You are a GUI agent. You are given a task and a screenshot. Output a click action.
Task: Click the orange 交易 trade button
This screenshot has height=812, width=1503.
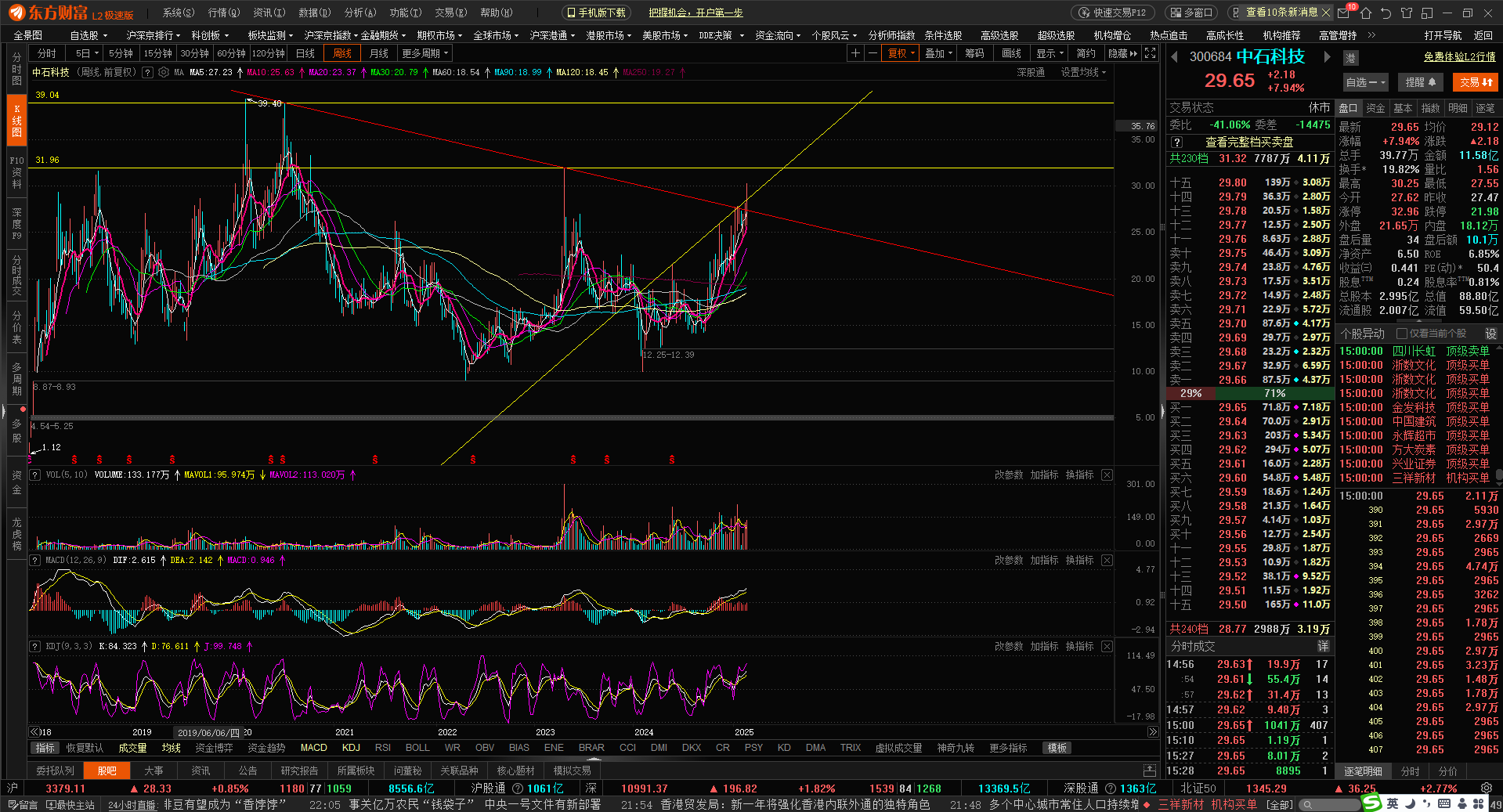pyautogui.click(x=1476, y=82)
